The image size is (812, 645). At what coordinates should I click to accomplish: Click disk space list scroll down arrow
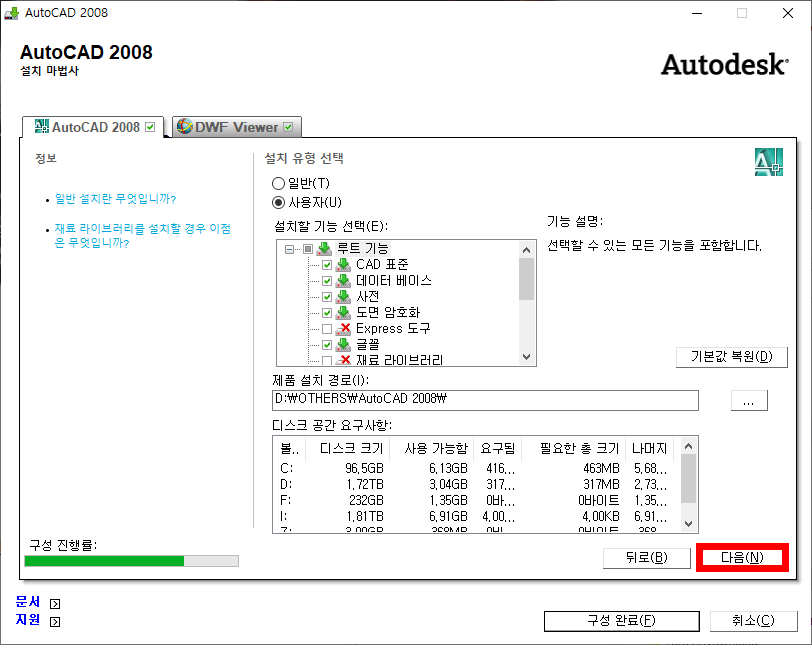tap(688, 523)
